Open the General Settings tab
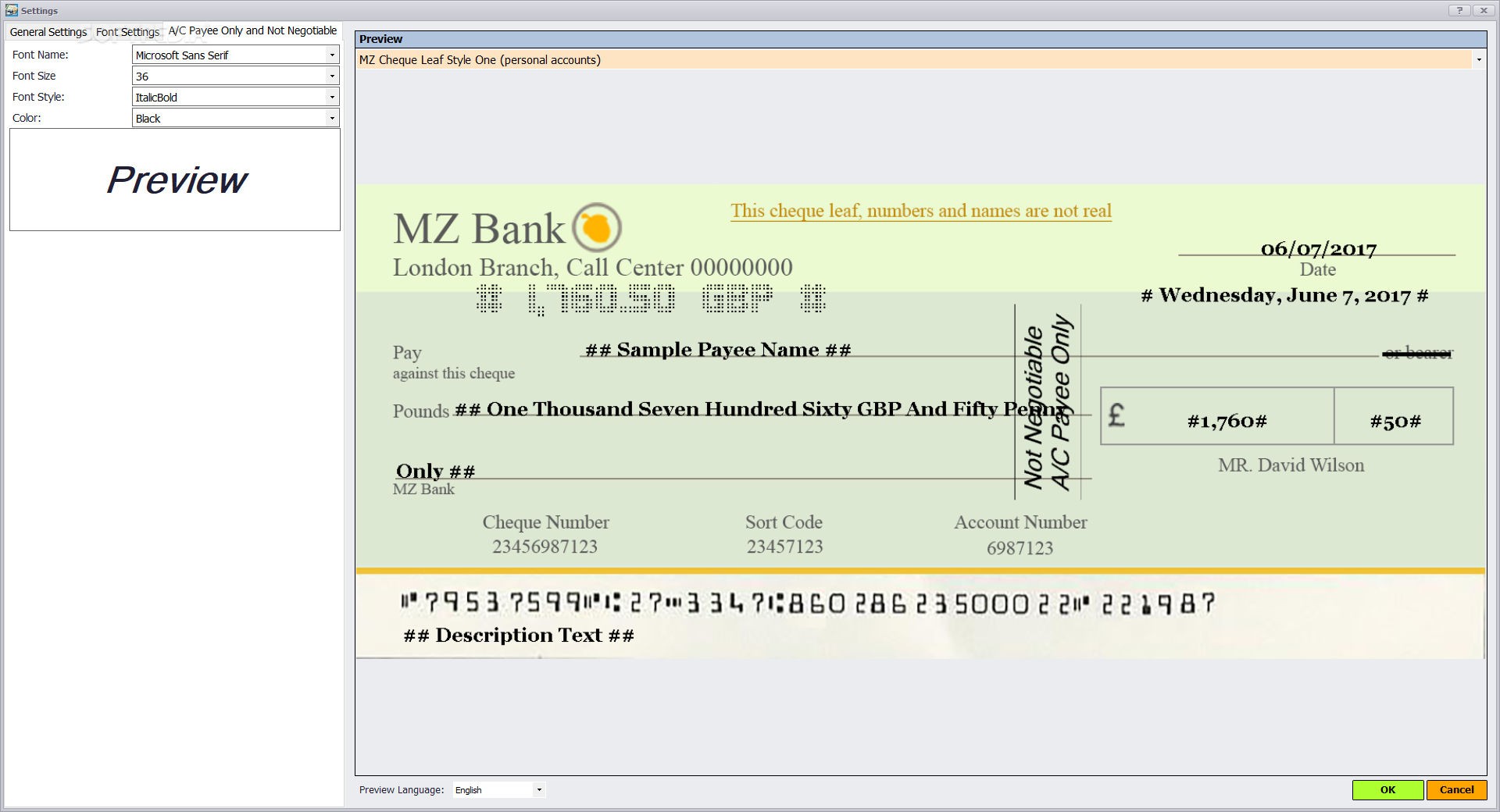Screen dimensions: 1500x812 click(48, 32)
